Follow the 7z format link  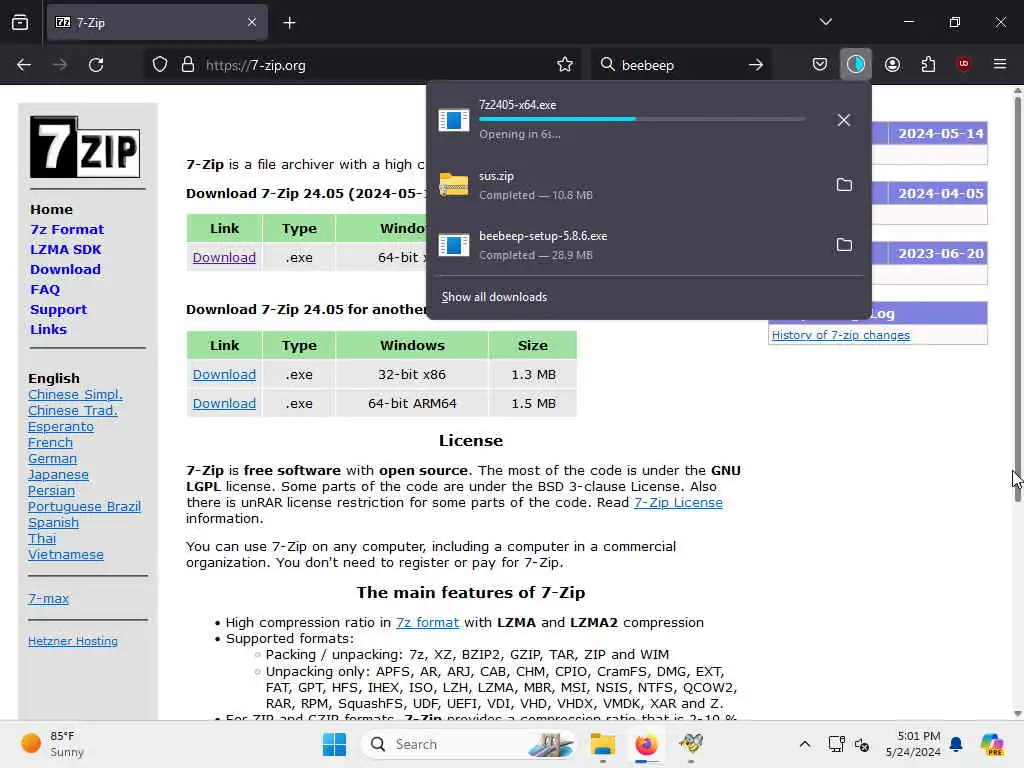pyautogui.click(x=427, y=622)
